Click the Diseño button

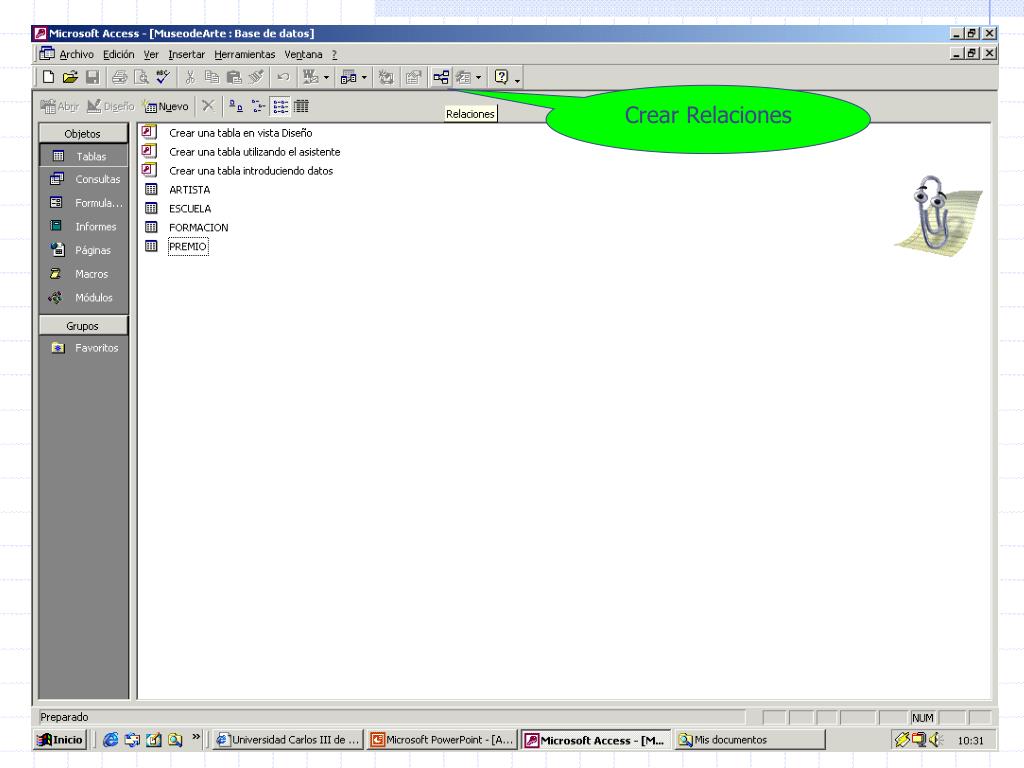pos(110,106)
